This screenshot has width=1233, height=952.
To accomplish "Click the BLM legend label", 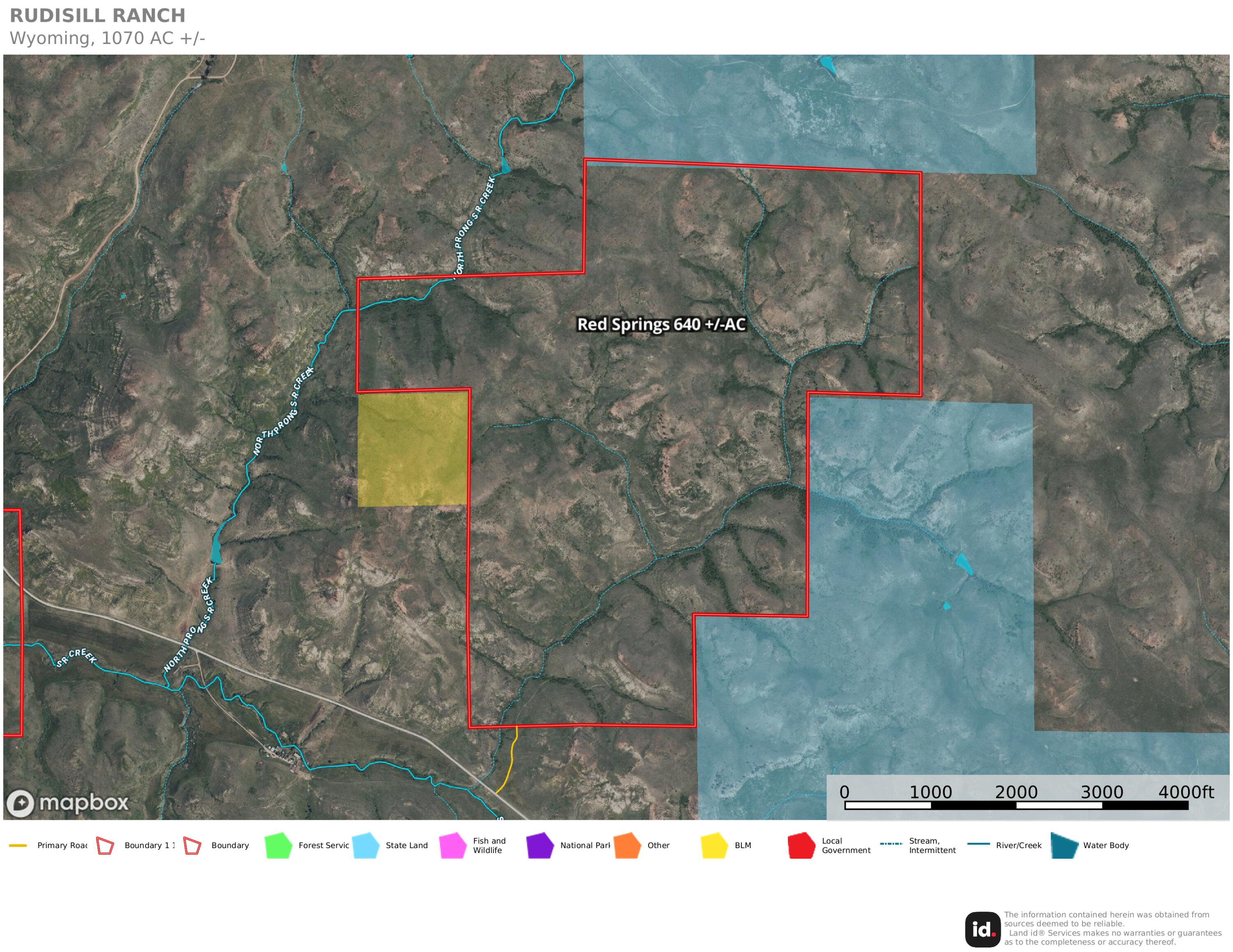I will coord(743,845).
